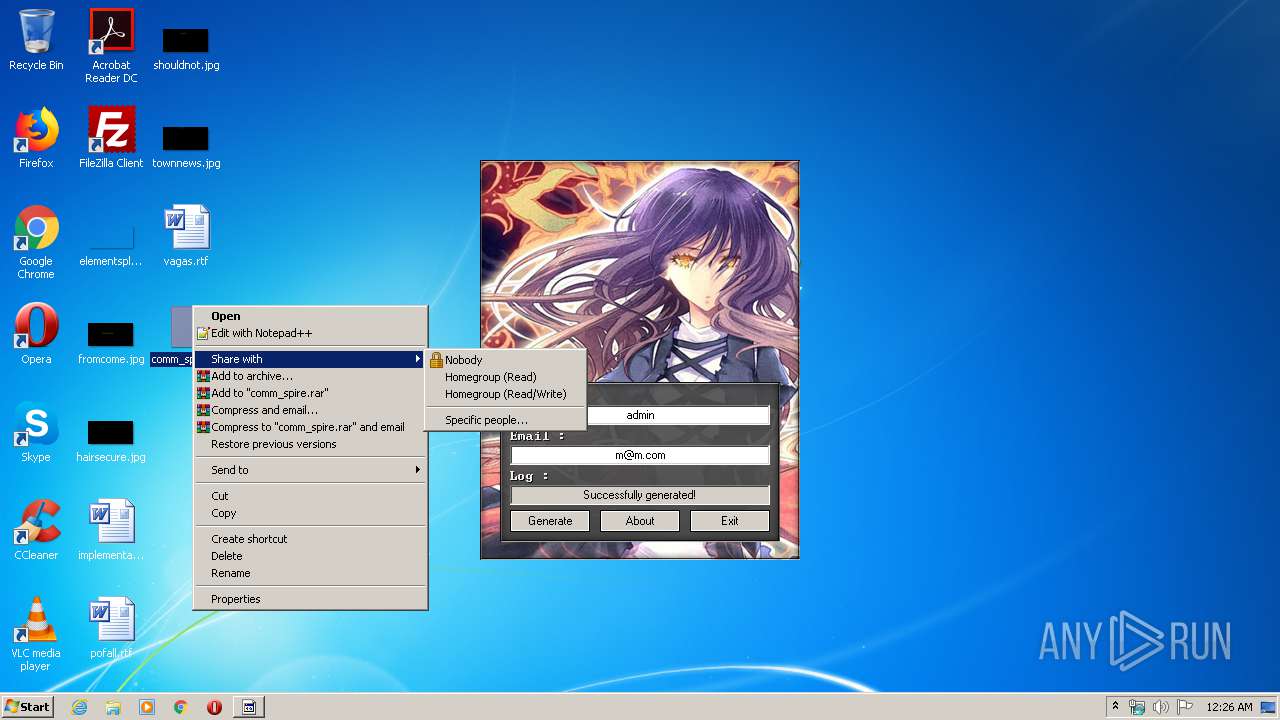Launch Acrobat Reader DC shortcut
The height and width of the screenshot is (720, 1280).
[111, 46]
